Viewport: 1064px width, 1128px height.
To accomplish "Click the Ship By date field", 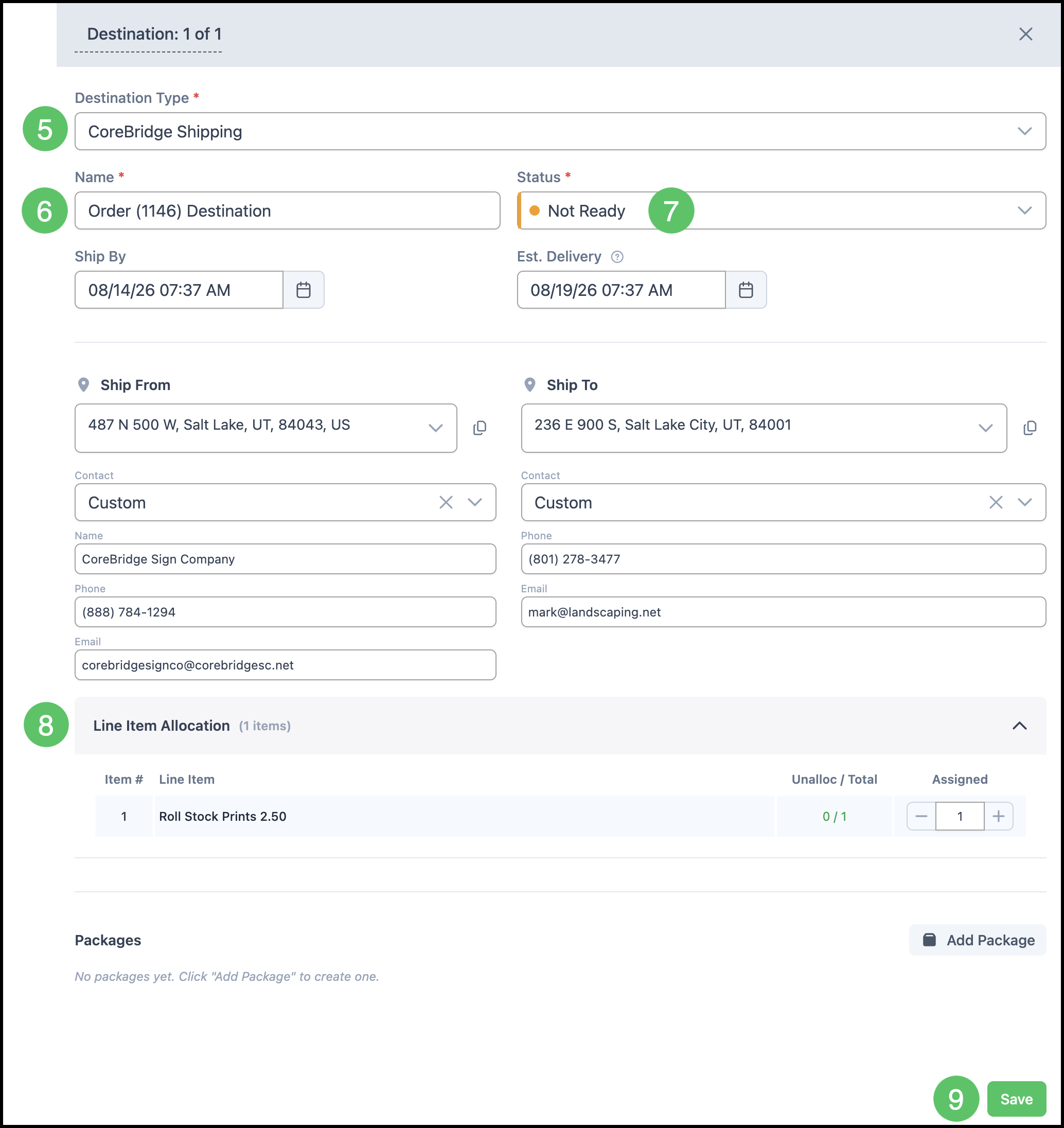I will [179, 290].
